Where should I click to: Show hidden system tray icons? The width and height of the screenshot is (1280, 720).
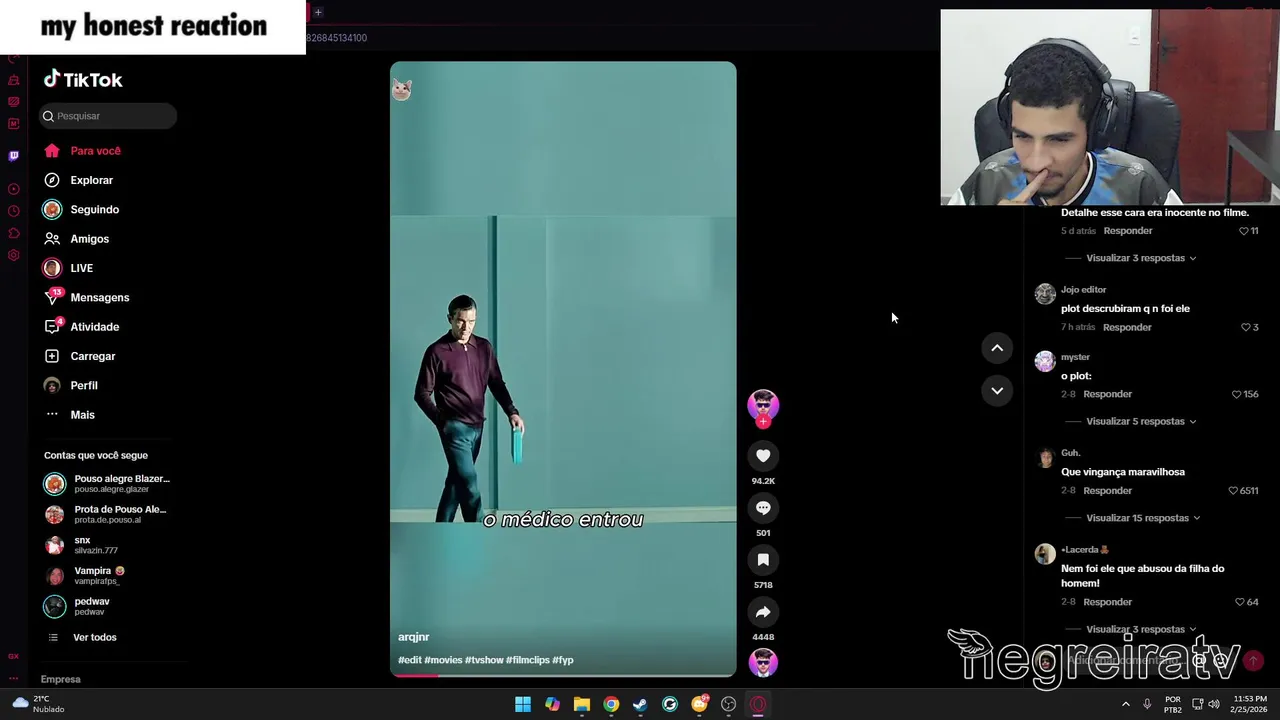click(x=1126, y=704)
